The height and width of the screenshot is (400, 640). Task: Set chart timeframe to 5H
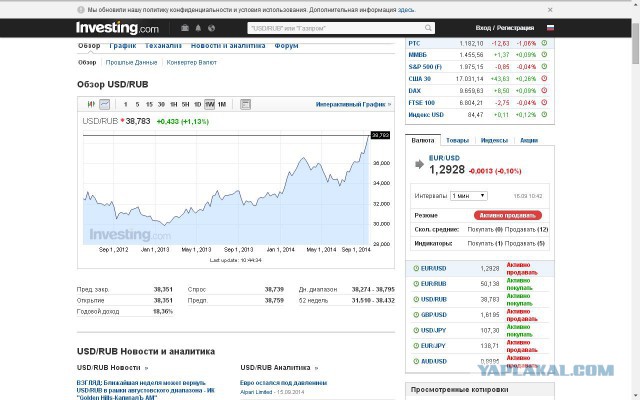click(185, 104)
